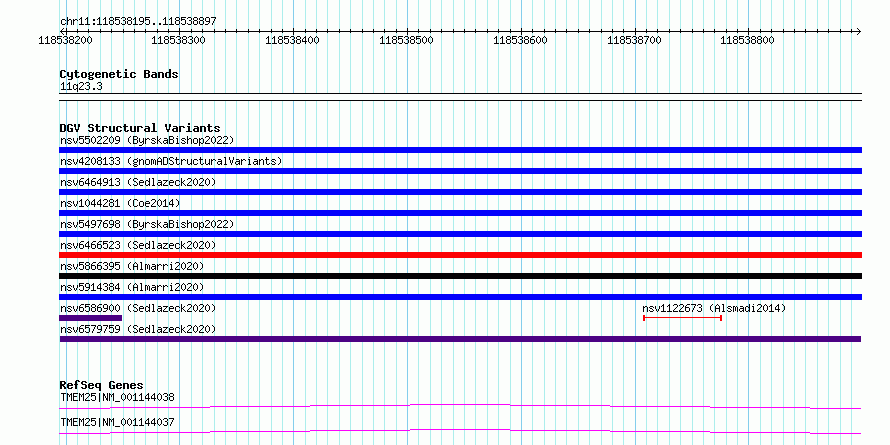This screenshot has width=890, height=445.
Task: Click the nsv6464913 (Sedlazeck2020) label
Action: 138,182
